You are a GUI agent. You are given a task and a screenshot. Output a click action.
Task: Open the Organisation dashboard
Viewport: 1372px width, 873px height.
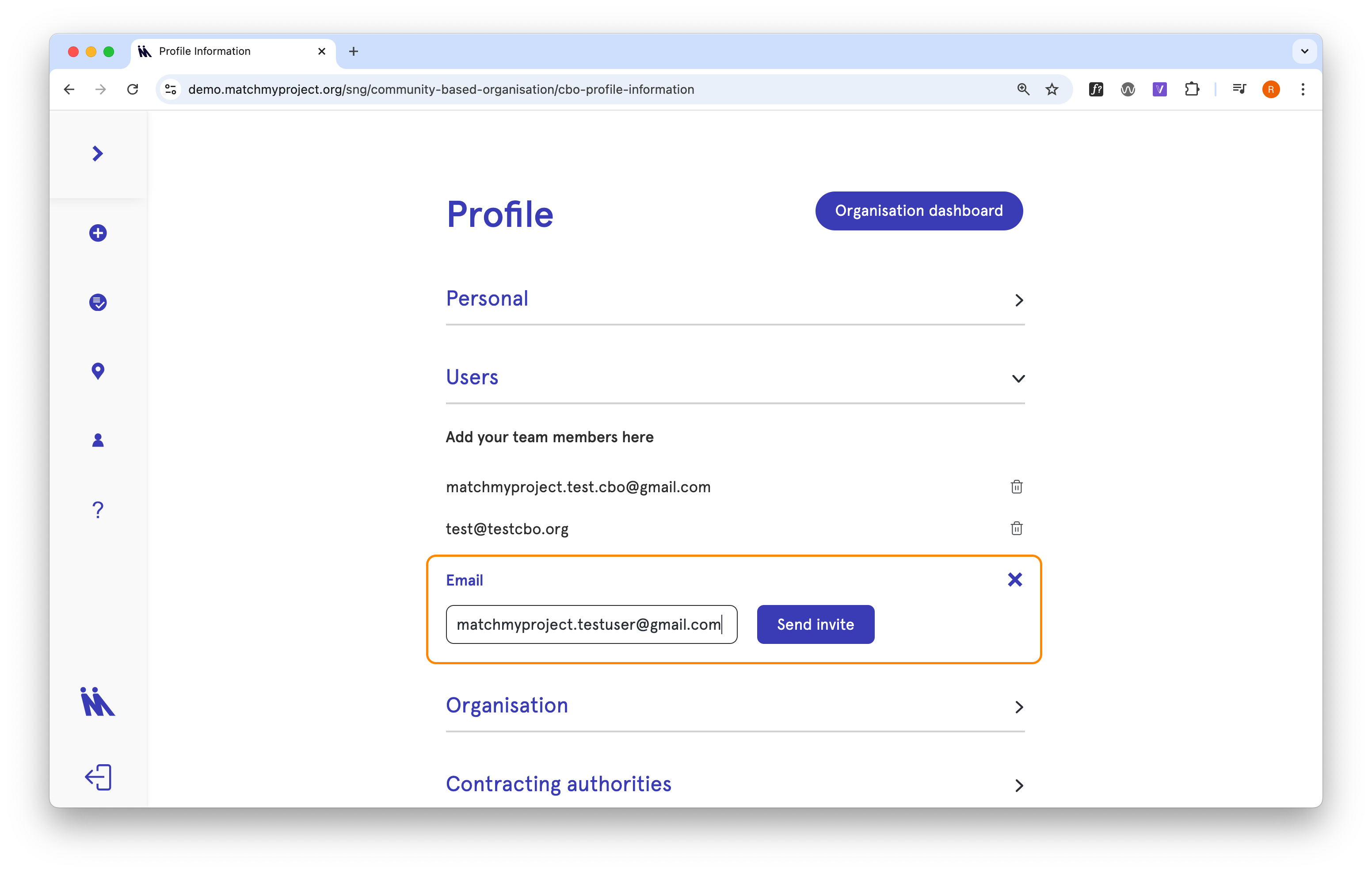918,211
